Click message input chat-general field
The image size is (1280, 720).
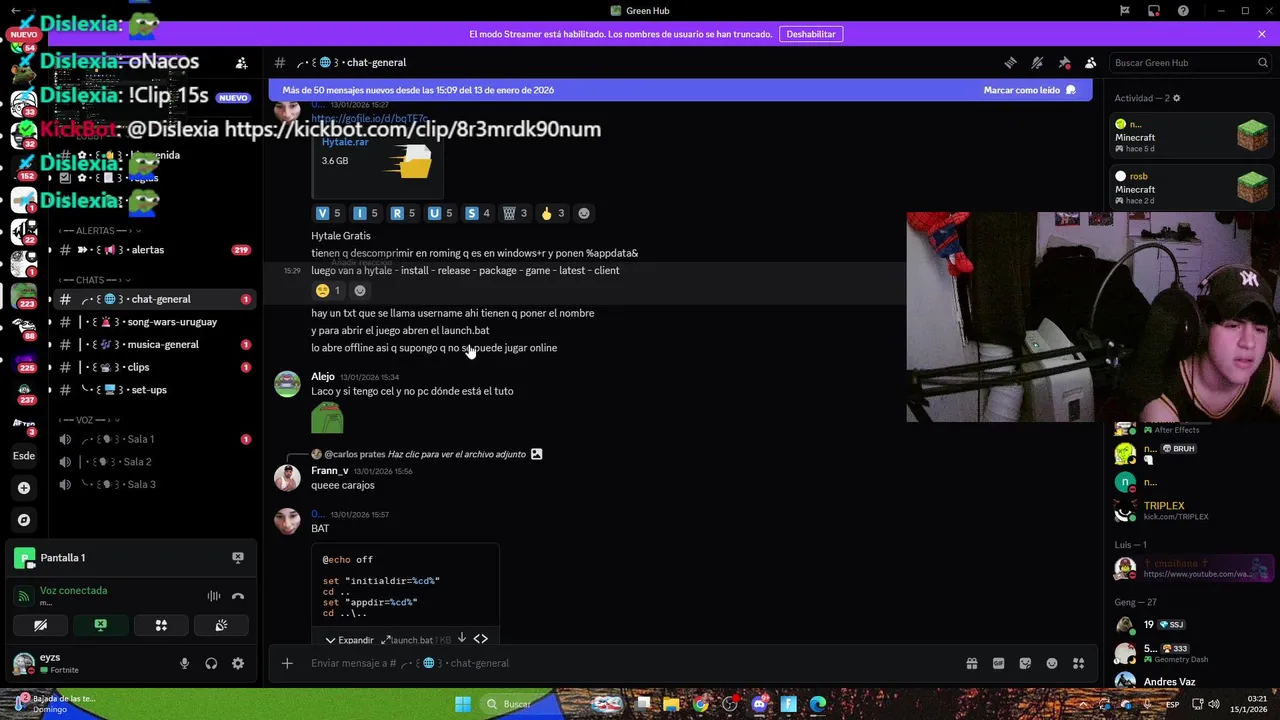click(630, 663)
